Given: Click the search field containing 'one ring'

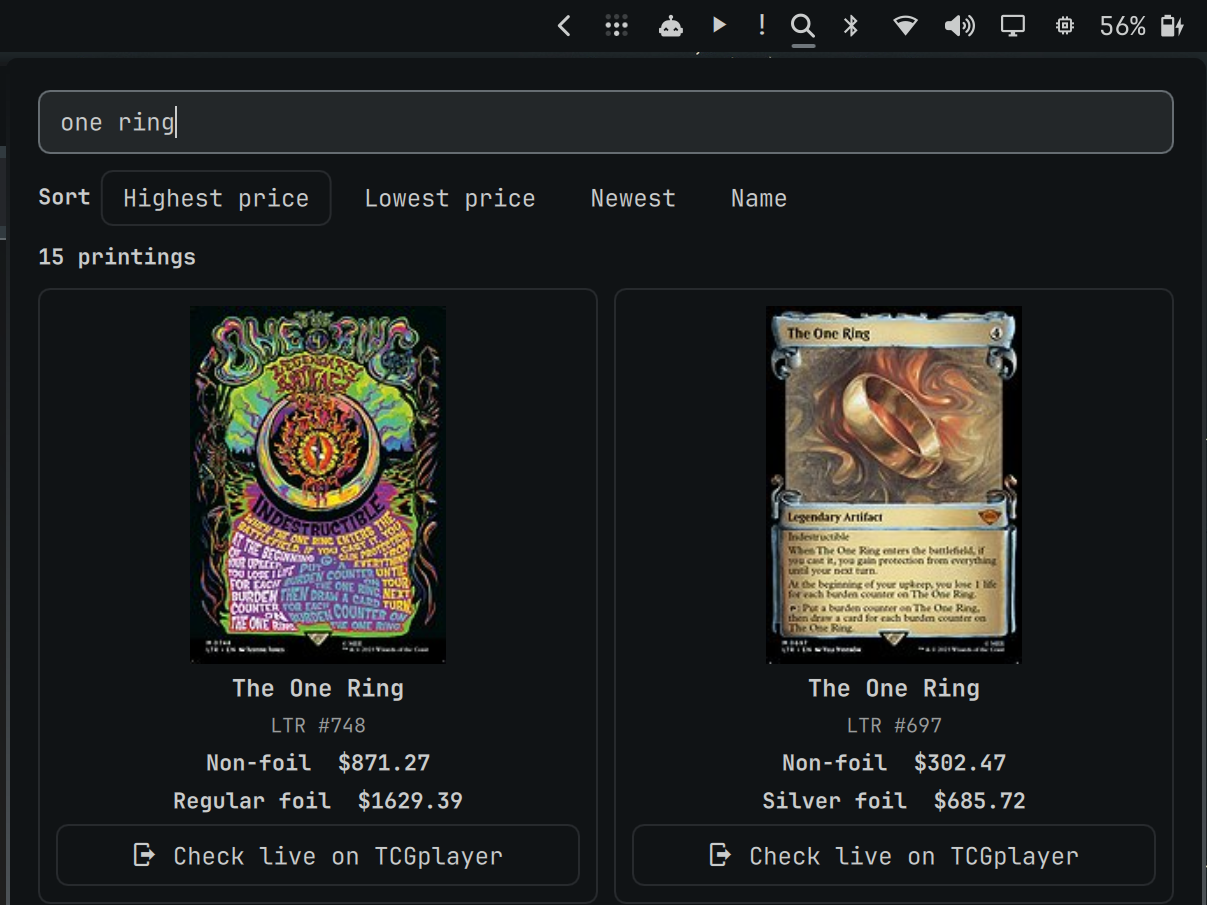Looking at the screenshot, I should tap(605, 122).
